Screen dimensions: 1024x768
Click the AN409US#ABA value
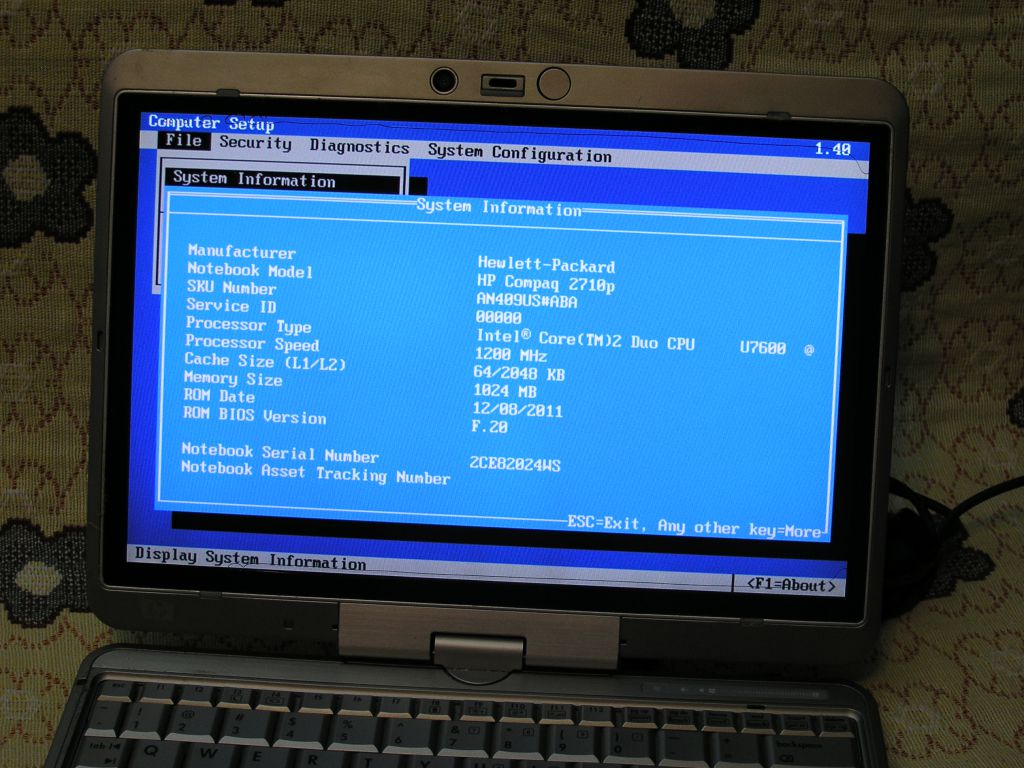click(526, 300)
